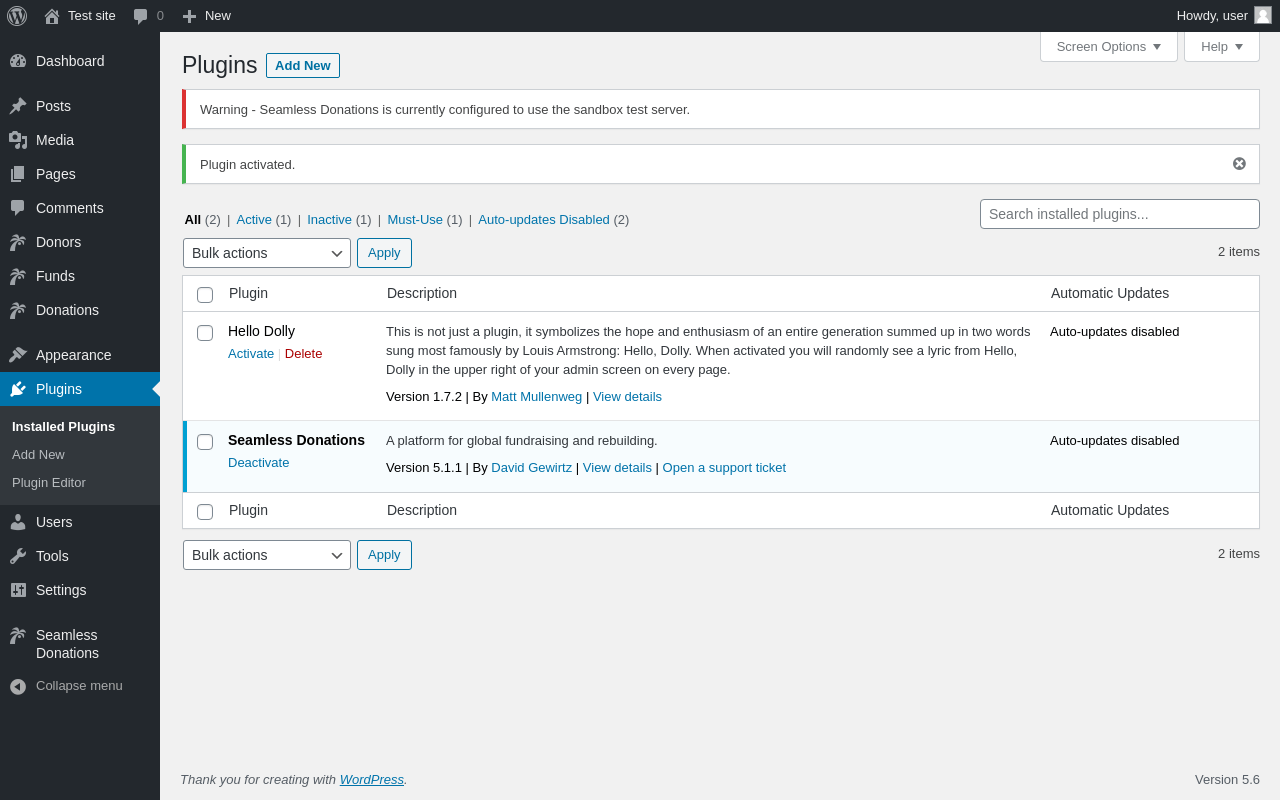Click the WordPress link in footer
The height and width of the screenshot is (800, 1280).
(x=372, y=780)
